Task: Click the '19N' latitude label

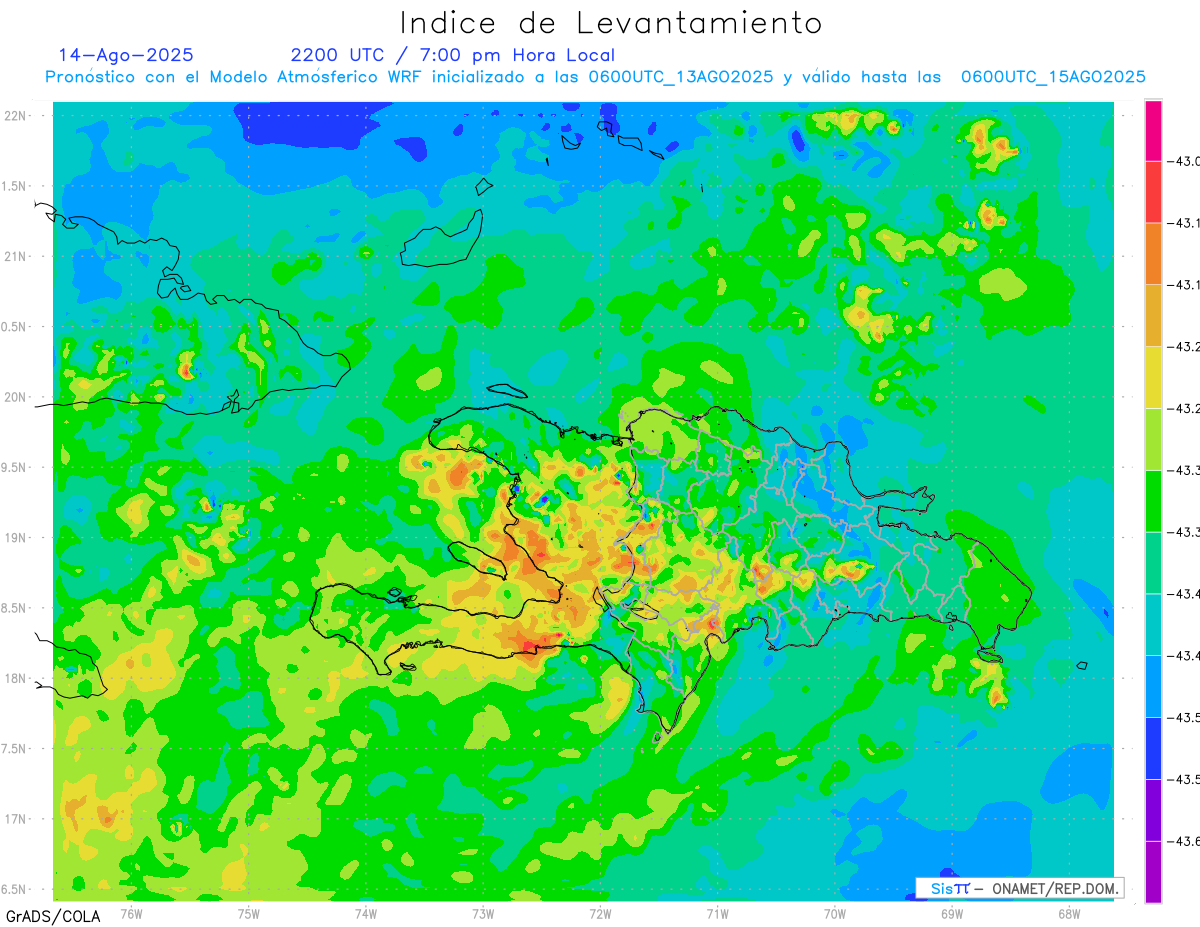Action: pos(14,537)
